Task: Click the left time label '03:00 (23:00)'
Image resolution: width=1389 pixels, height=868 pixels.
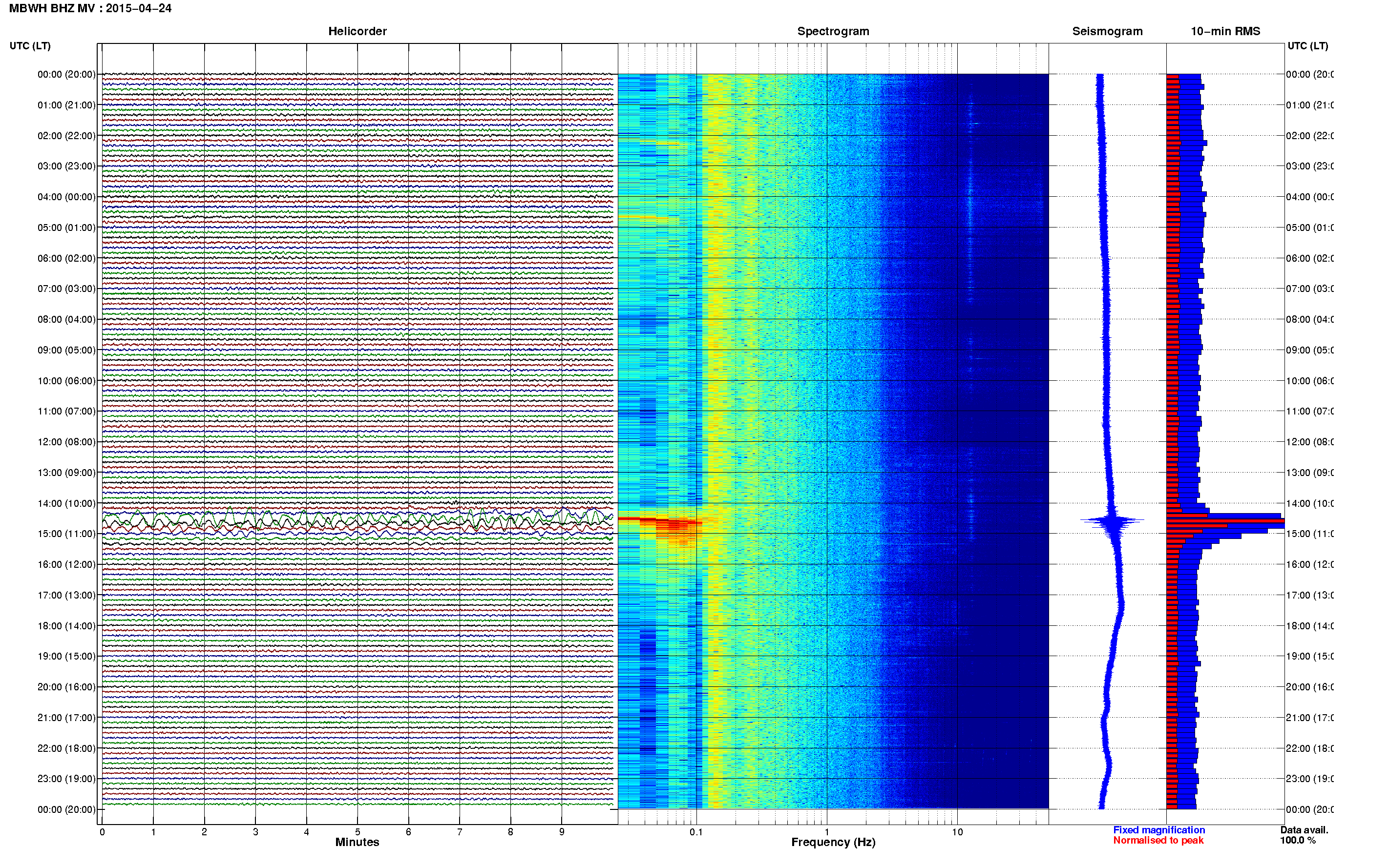Action: pos(66,166)
